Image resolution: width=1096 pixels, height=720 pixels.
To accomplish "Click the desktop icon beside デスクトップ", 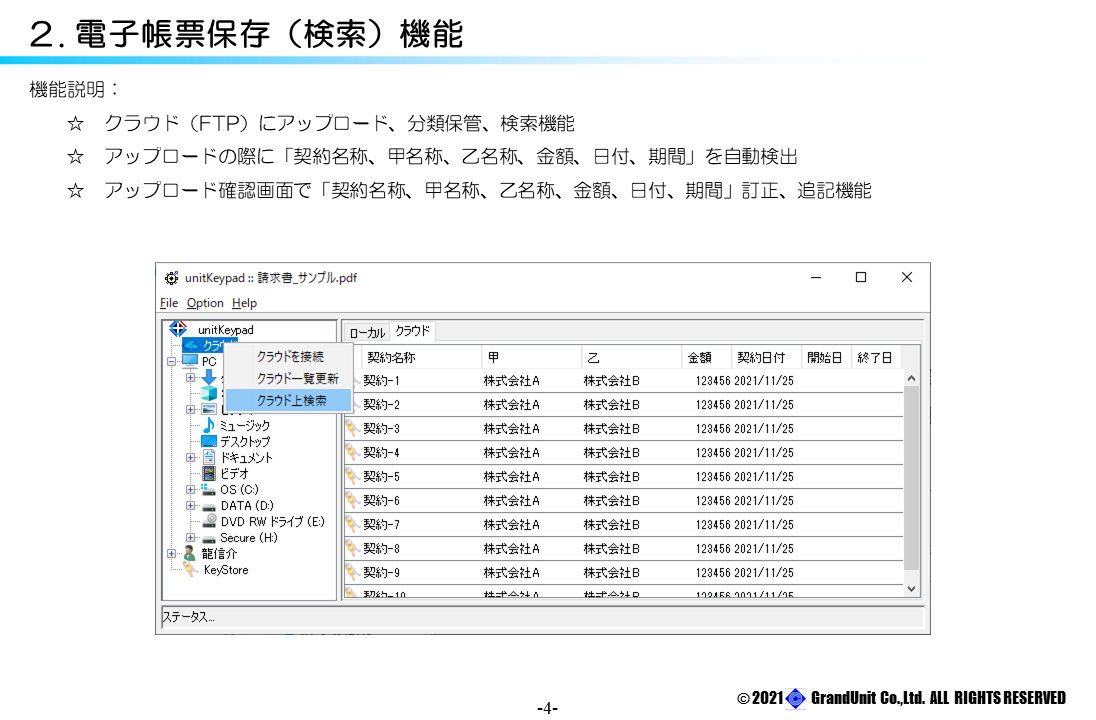I will pos(208,441).
